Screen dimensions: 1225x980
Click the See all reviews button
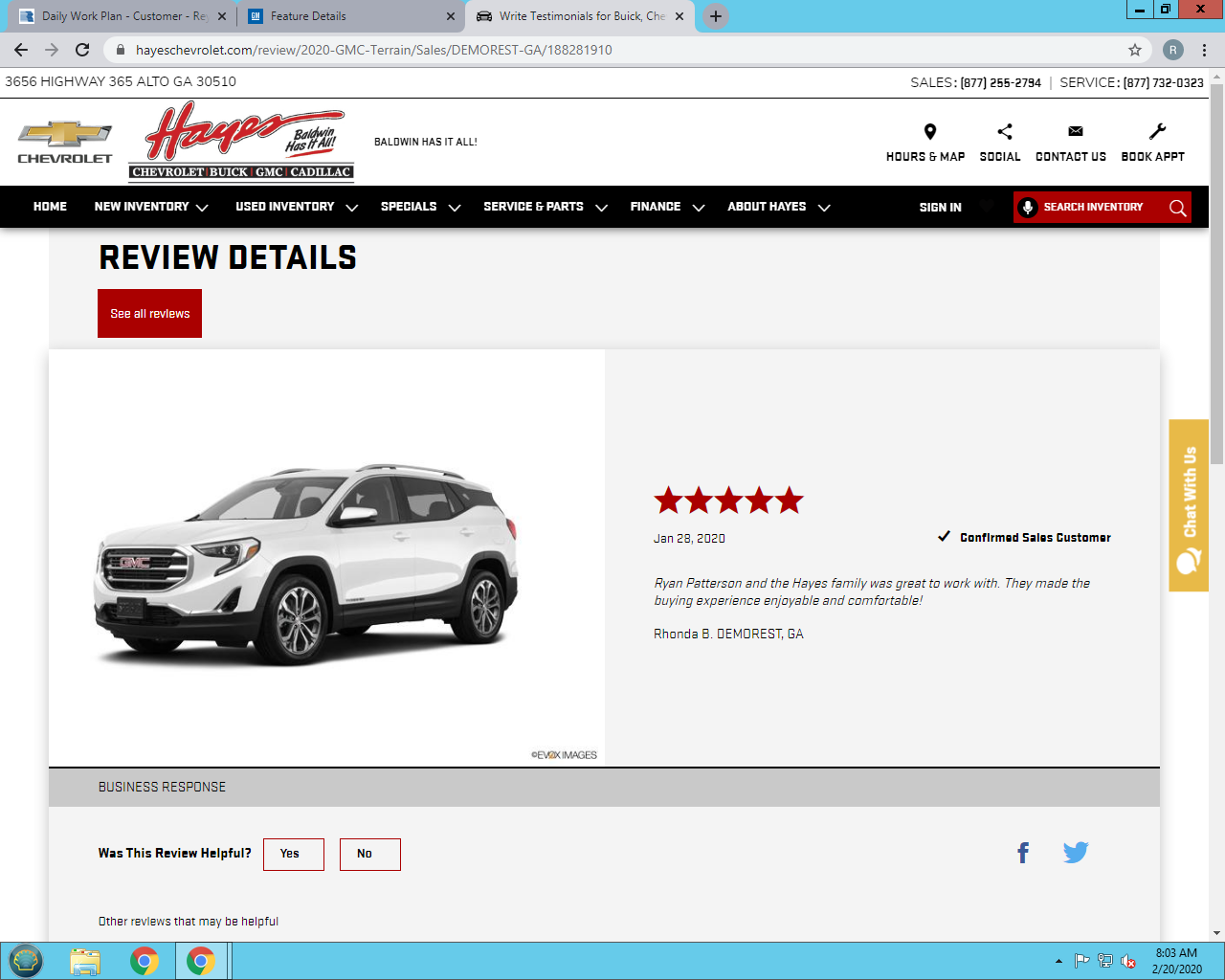(149, 314)
